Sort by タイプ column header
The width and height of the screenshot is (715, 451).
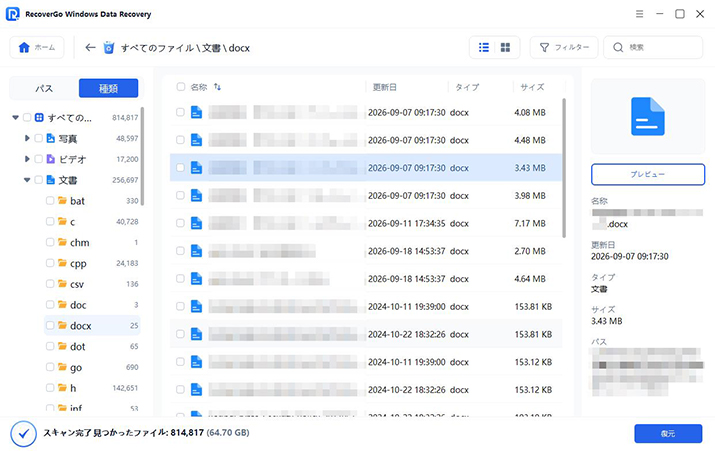[467, 87]
